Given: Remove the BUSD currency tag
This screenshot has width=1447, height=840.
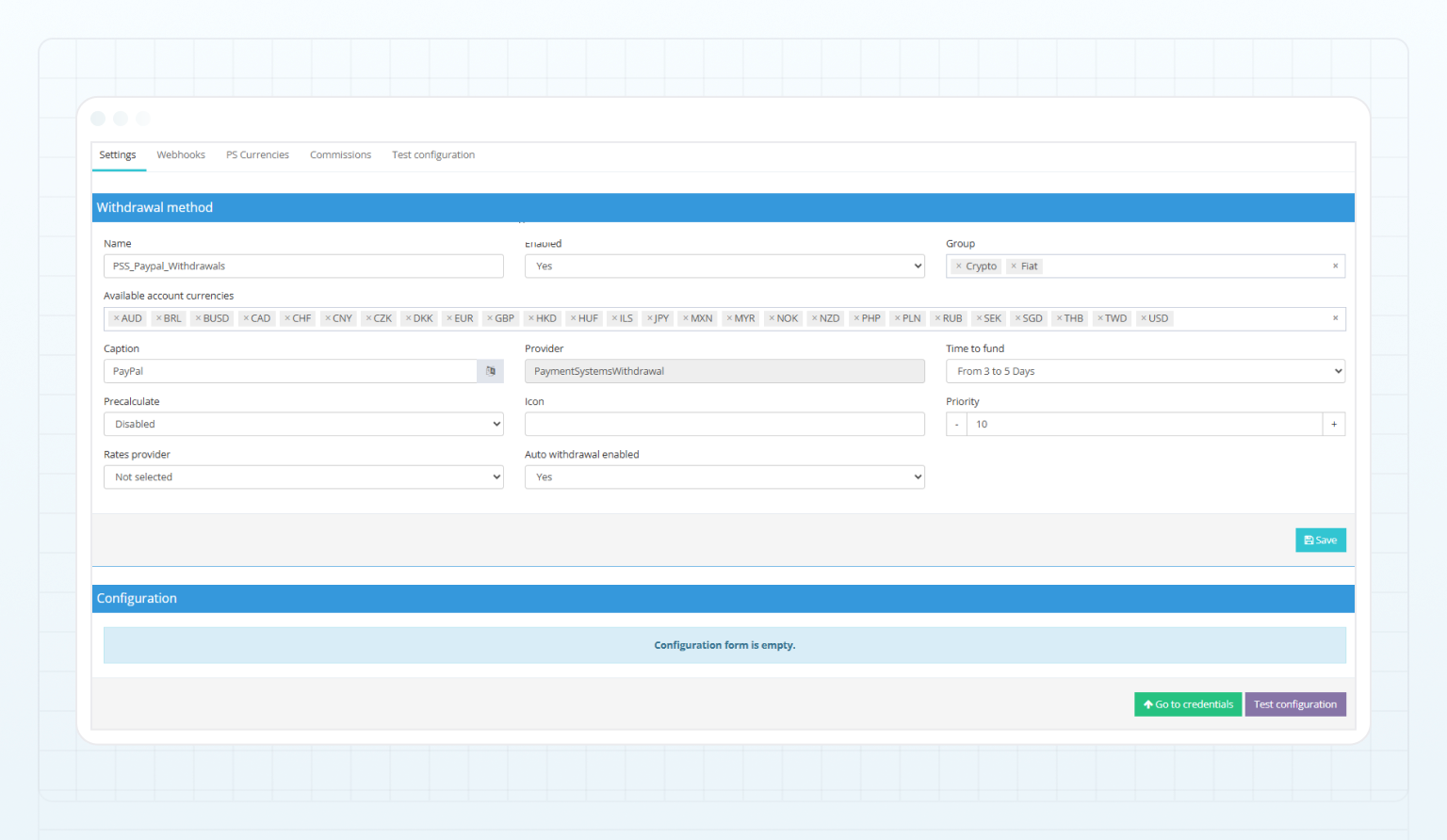Looking at the screenshot, I should (198, 318).
